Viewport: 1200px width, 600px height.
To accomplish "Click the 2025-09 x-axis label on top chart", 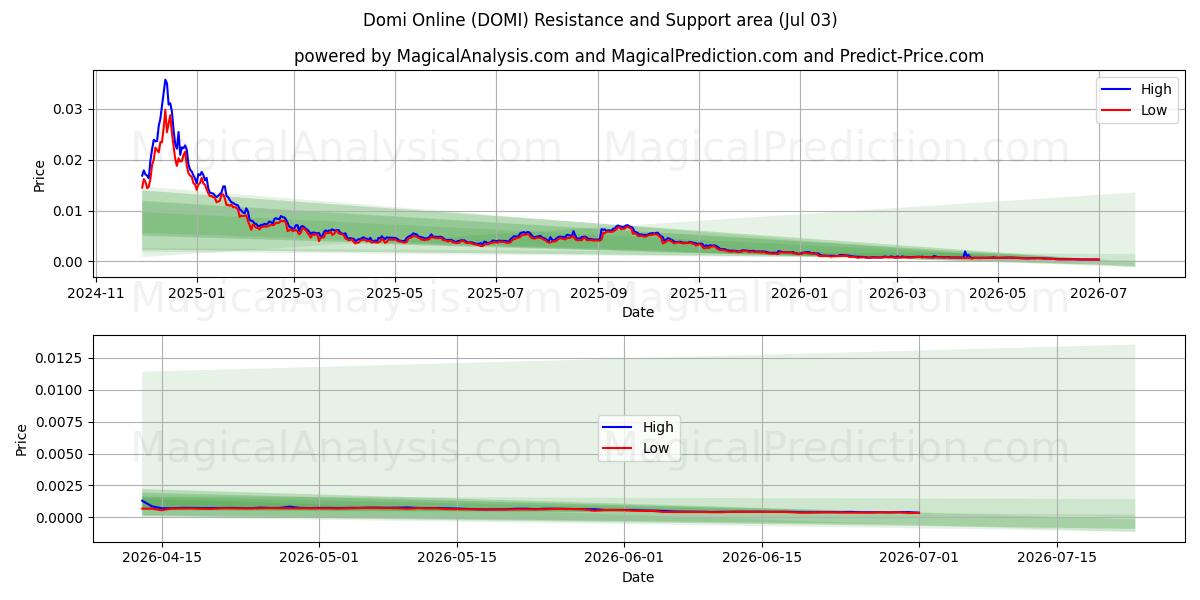I will 598,293.
